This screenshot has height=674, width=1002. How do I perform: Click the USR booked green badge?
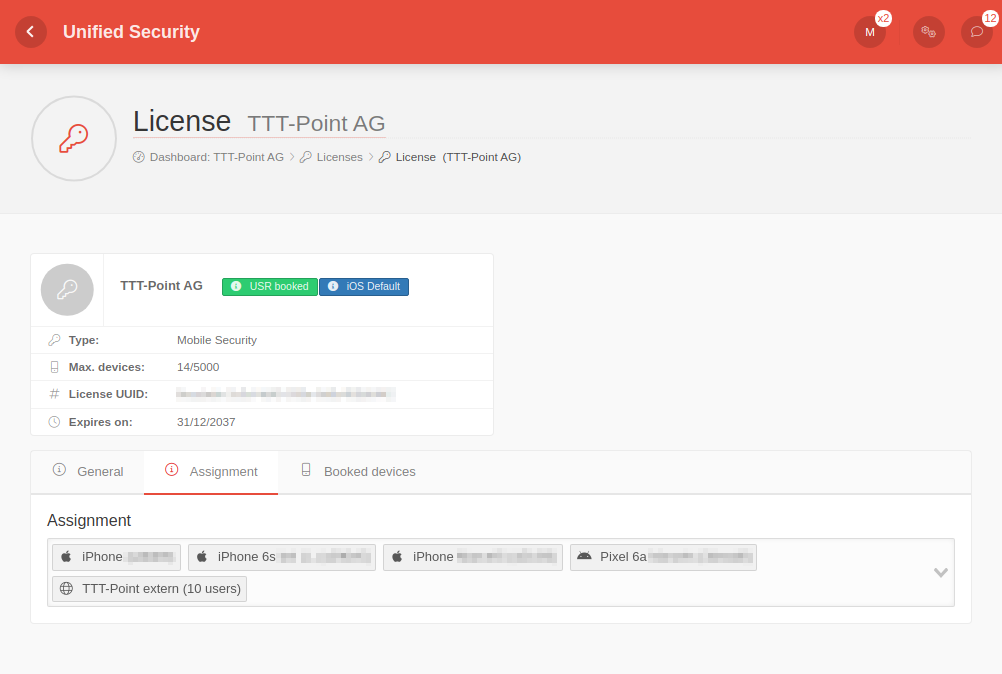pos(269,287)
